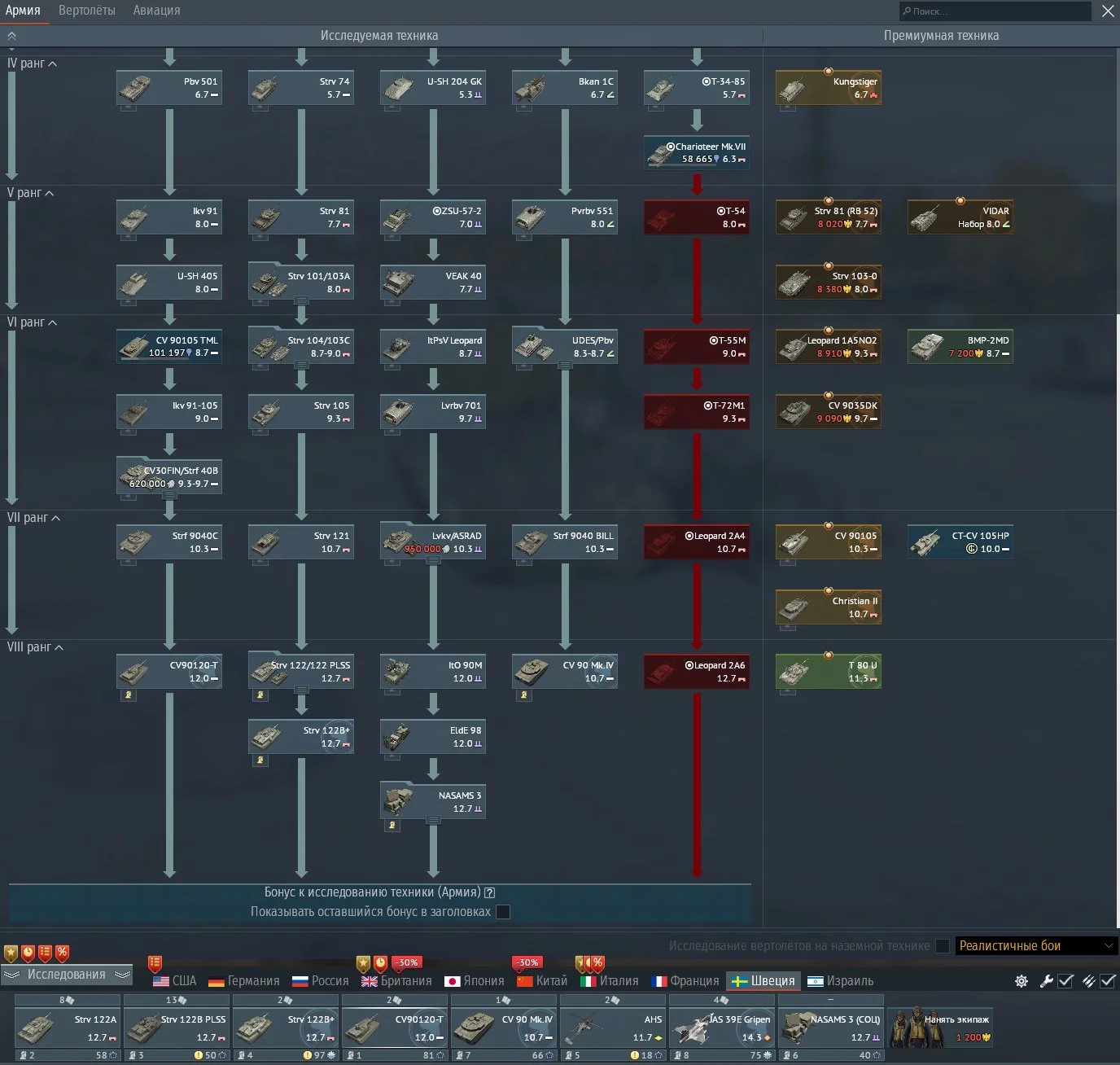Open the gear settings icon near the nation flags

(1022, 981)
